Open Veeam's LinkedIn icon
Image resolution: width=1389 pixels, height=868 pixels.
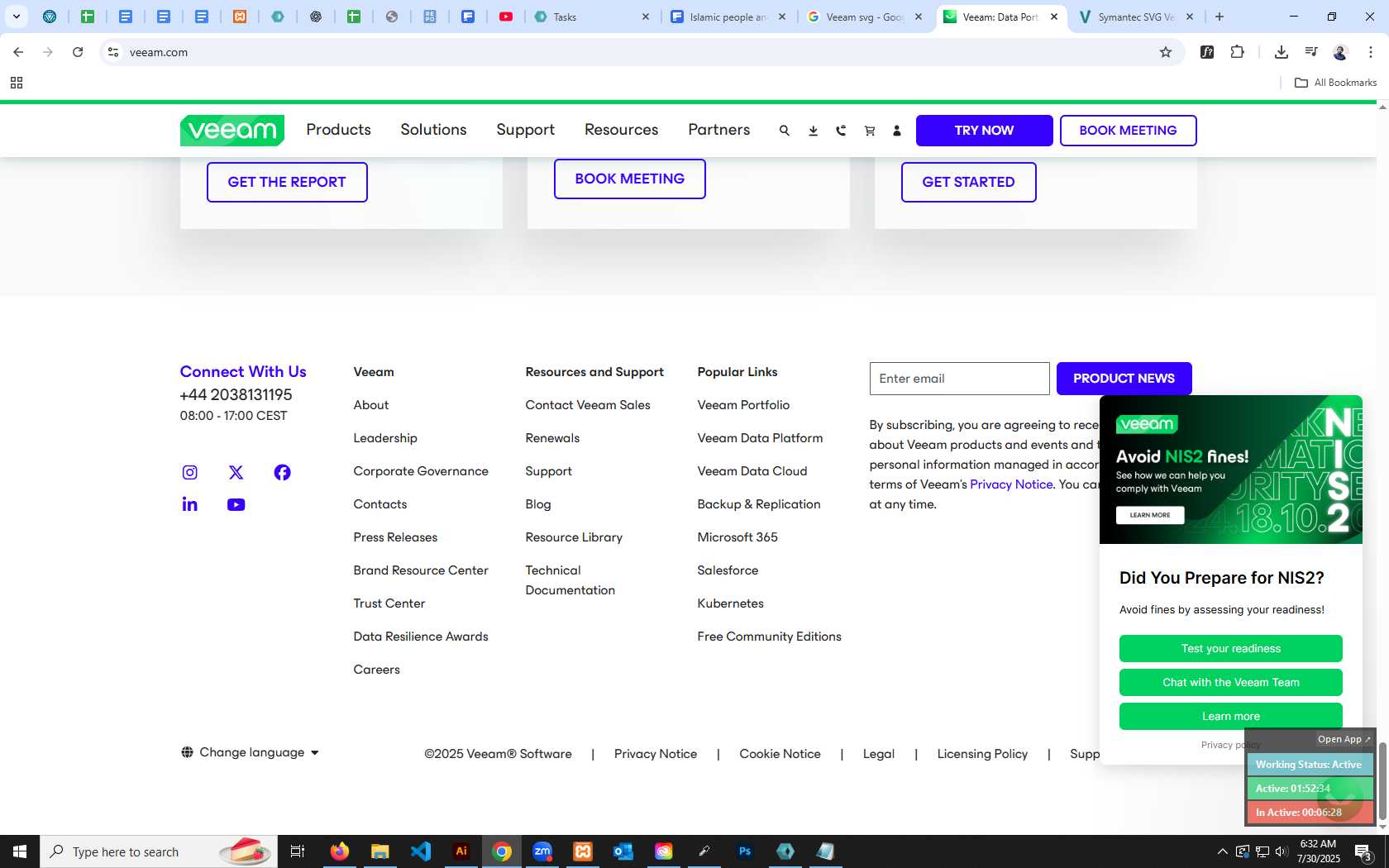point(190,504)
